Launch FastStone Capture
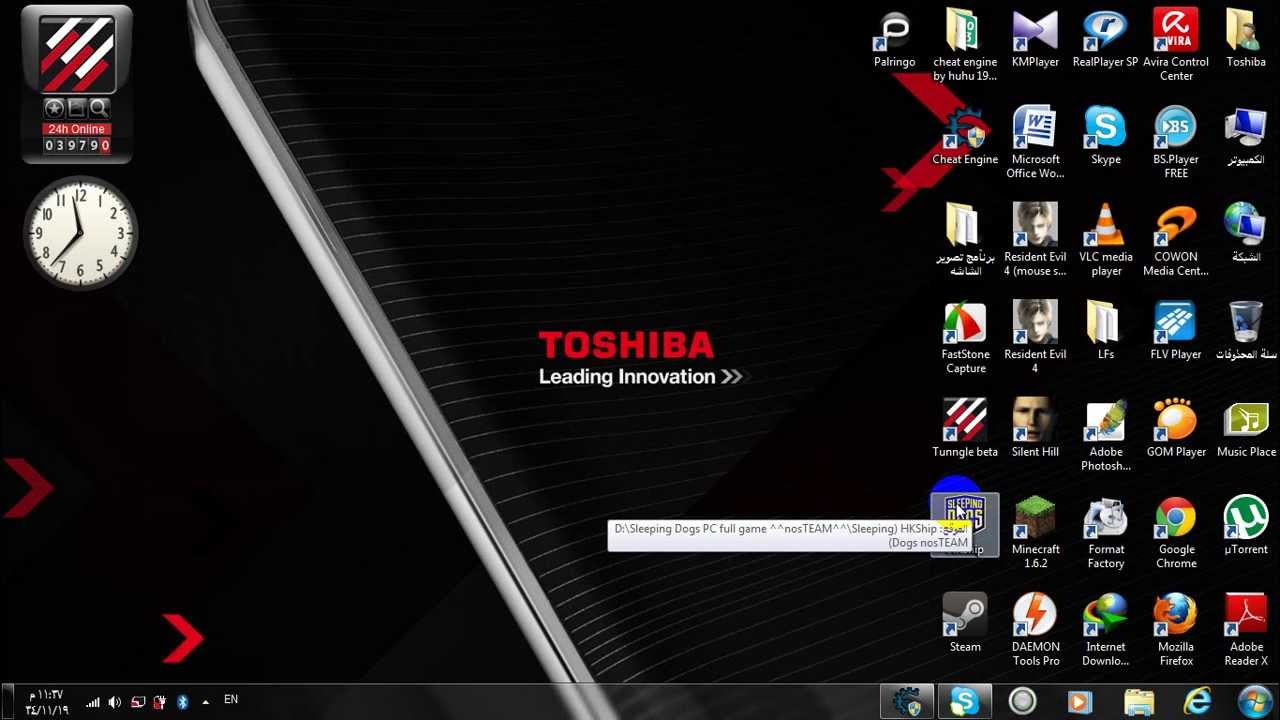 pos(965,338)
